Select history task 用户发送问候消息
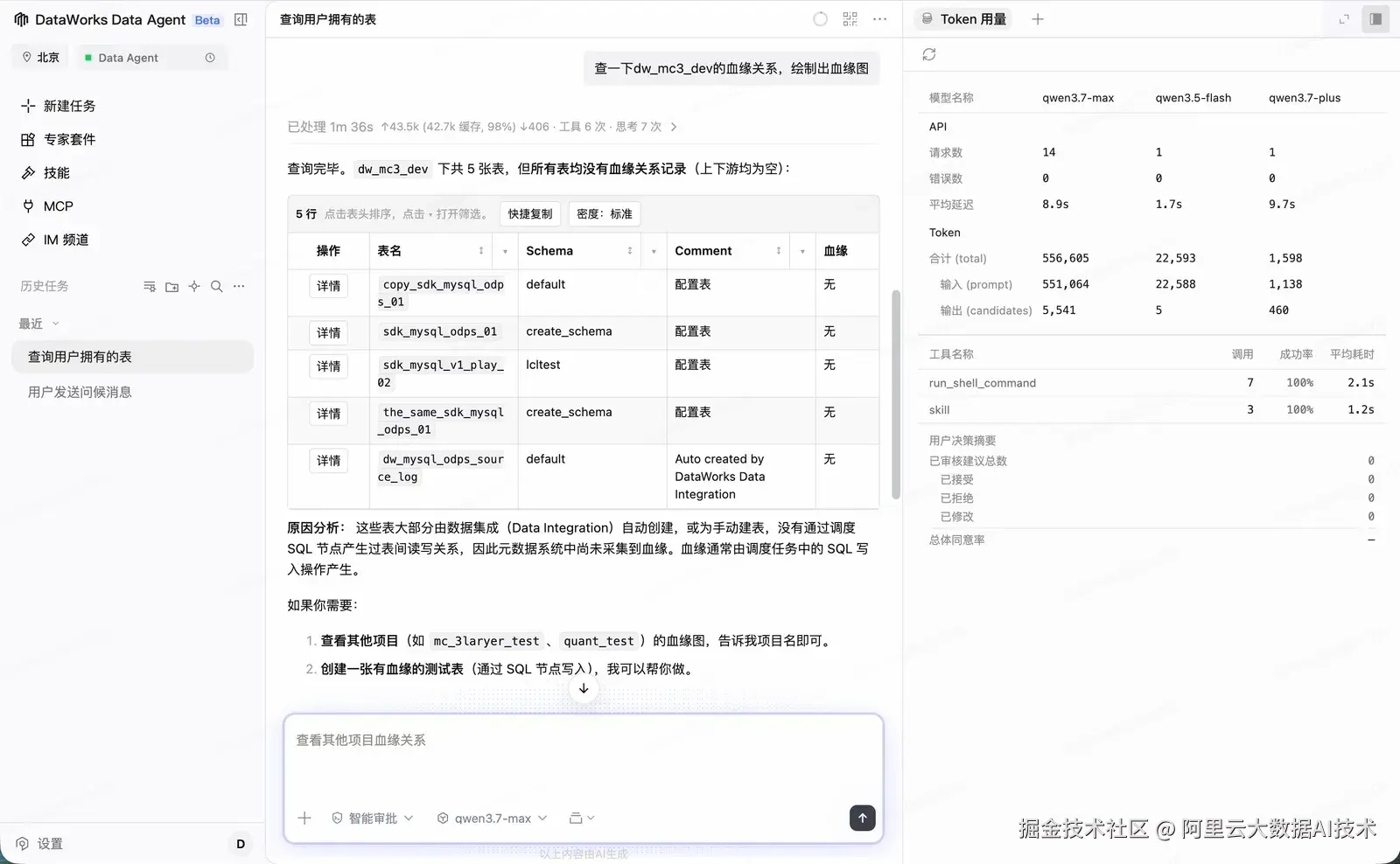The height and width of the screenshot is (864, 1400). pos(133,392)
